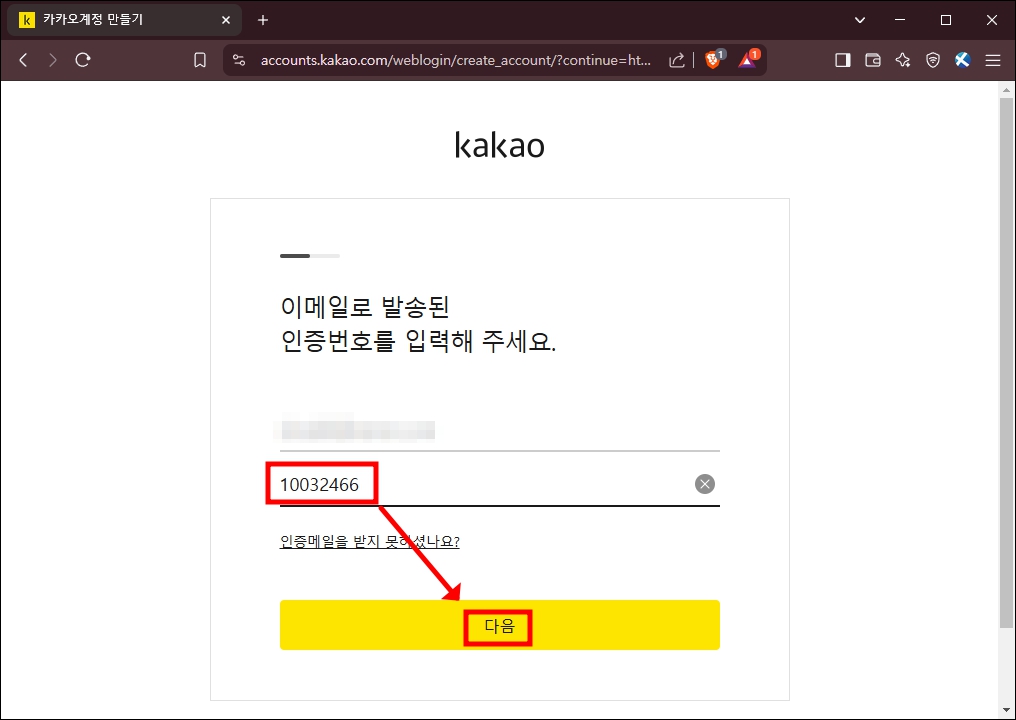The width and height of the screenshot is (1016, 720).
Task: Open the browser hamburger menu
Action: [x=993, y=60]
